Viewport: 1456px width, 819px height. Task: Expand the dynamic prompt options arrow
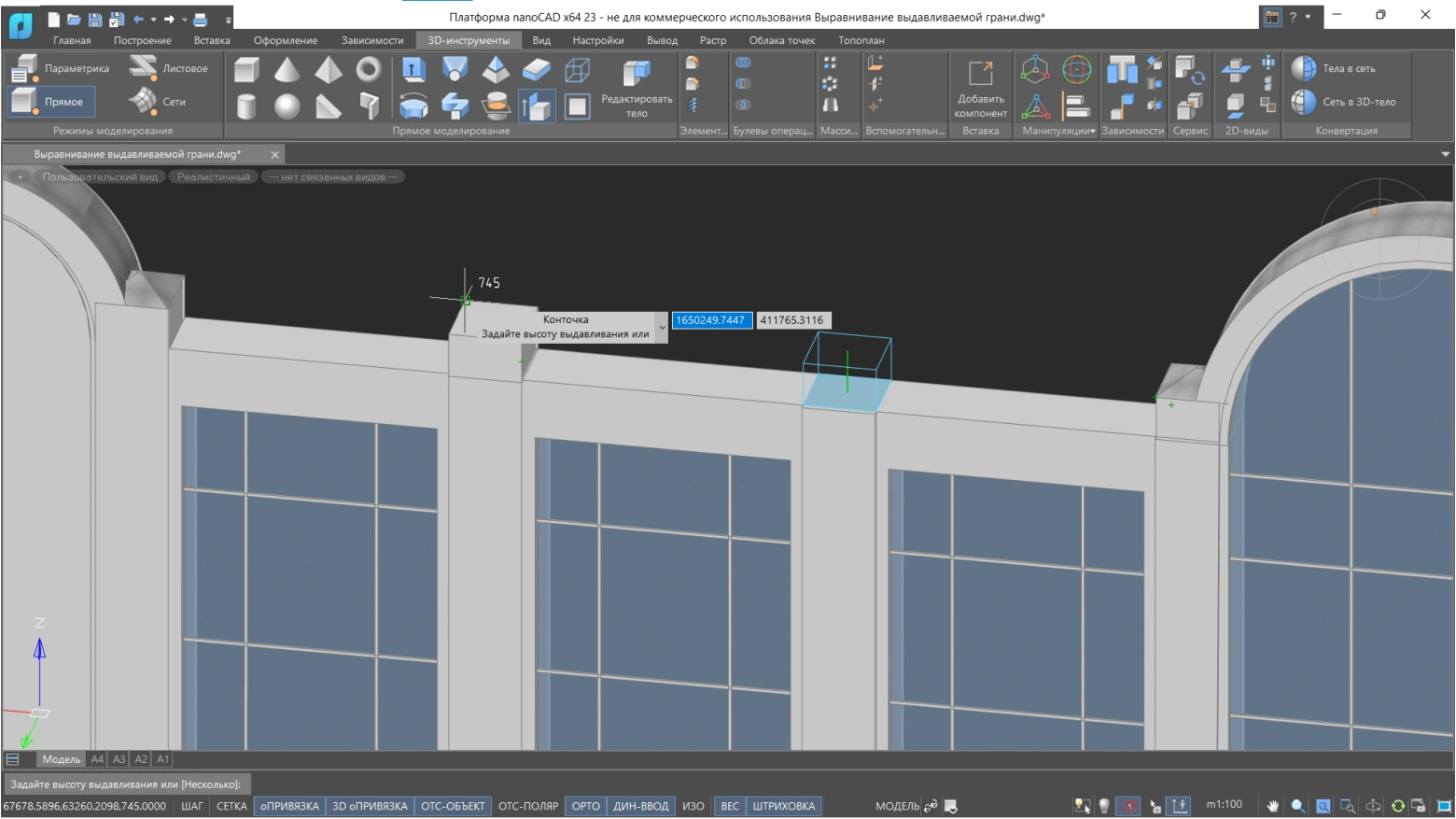coord(662,327)
